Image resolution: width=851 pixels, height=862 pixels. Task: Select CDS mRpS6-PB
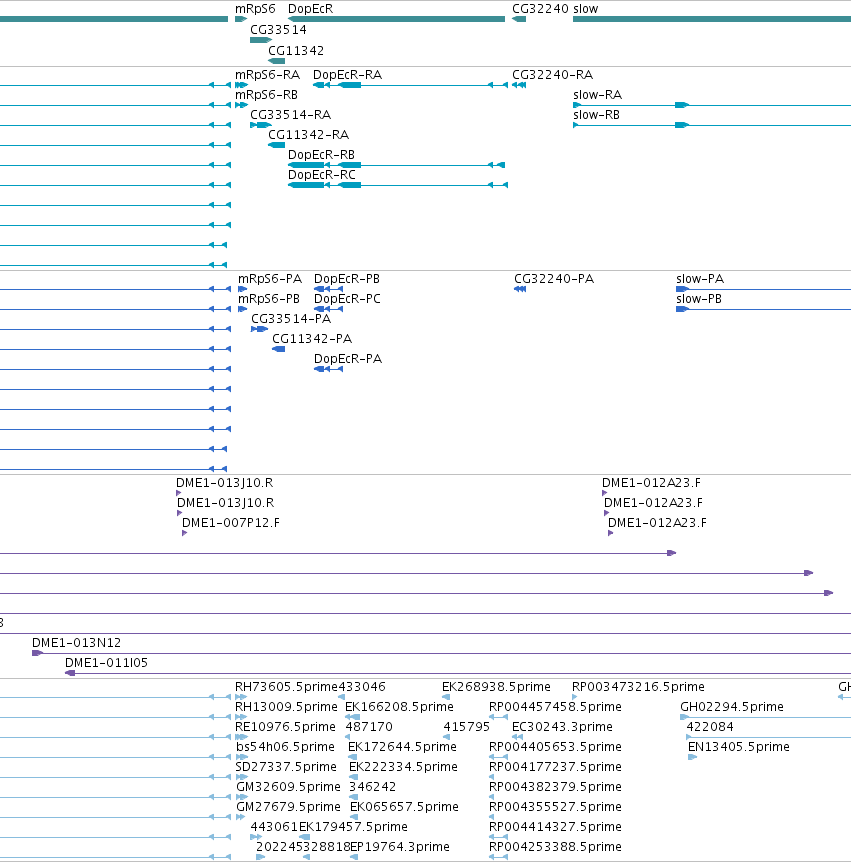click(x=268, y=299)
